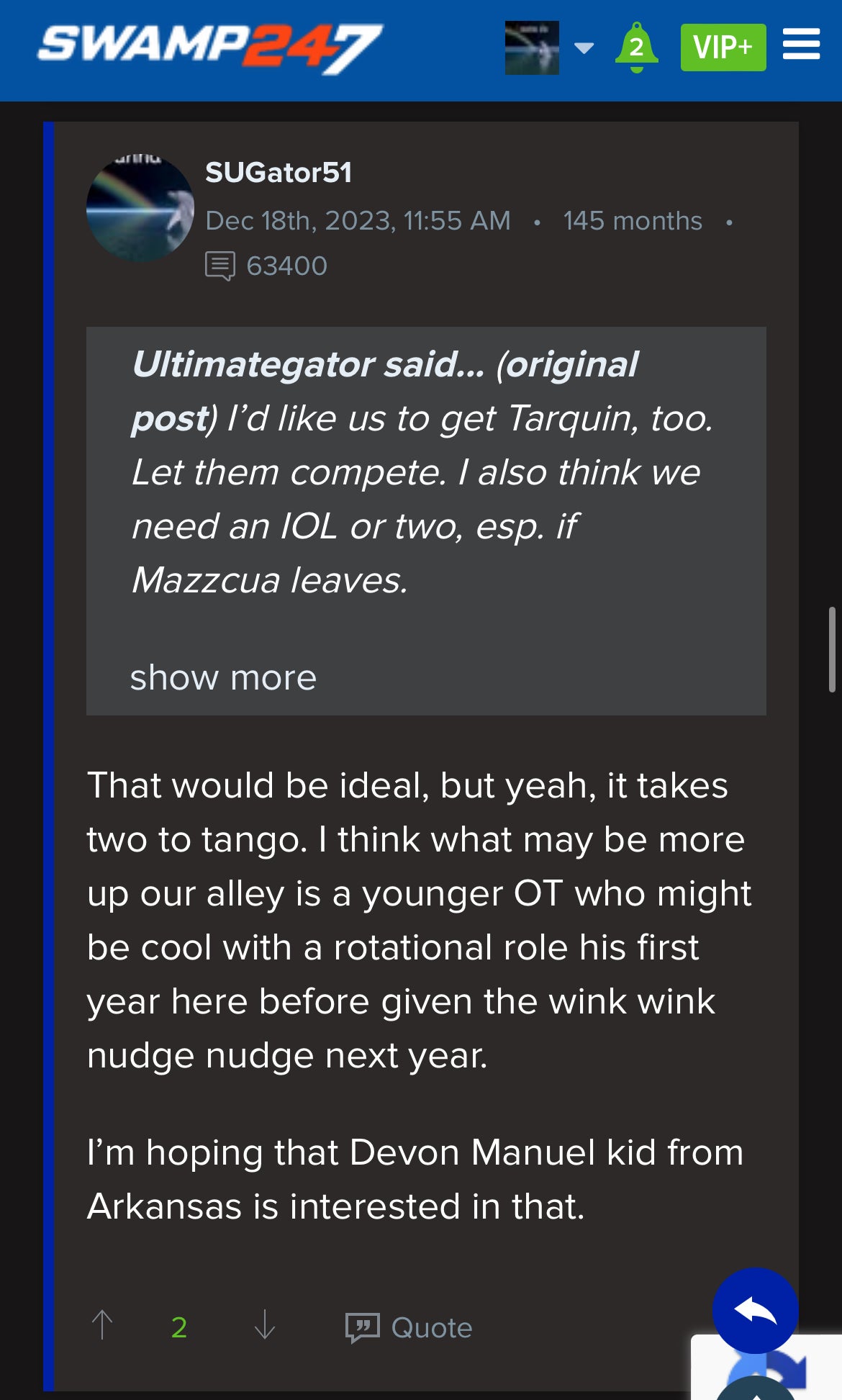Open the hamburger menu
Screen dimensions: 842x1400
point(801,45)
